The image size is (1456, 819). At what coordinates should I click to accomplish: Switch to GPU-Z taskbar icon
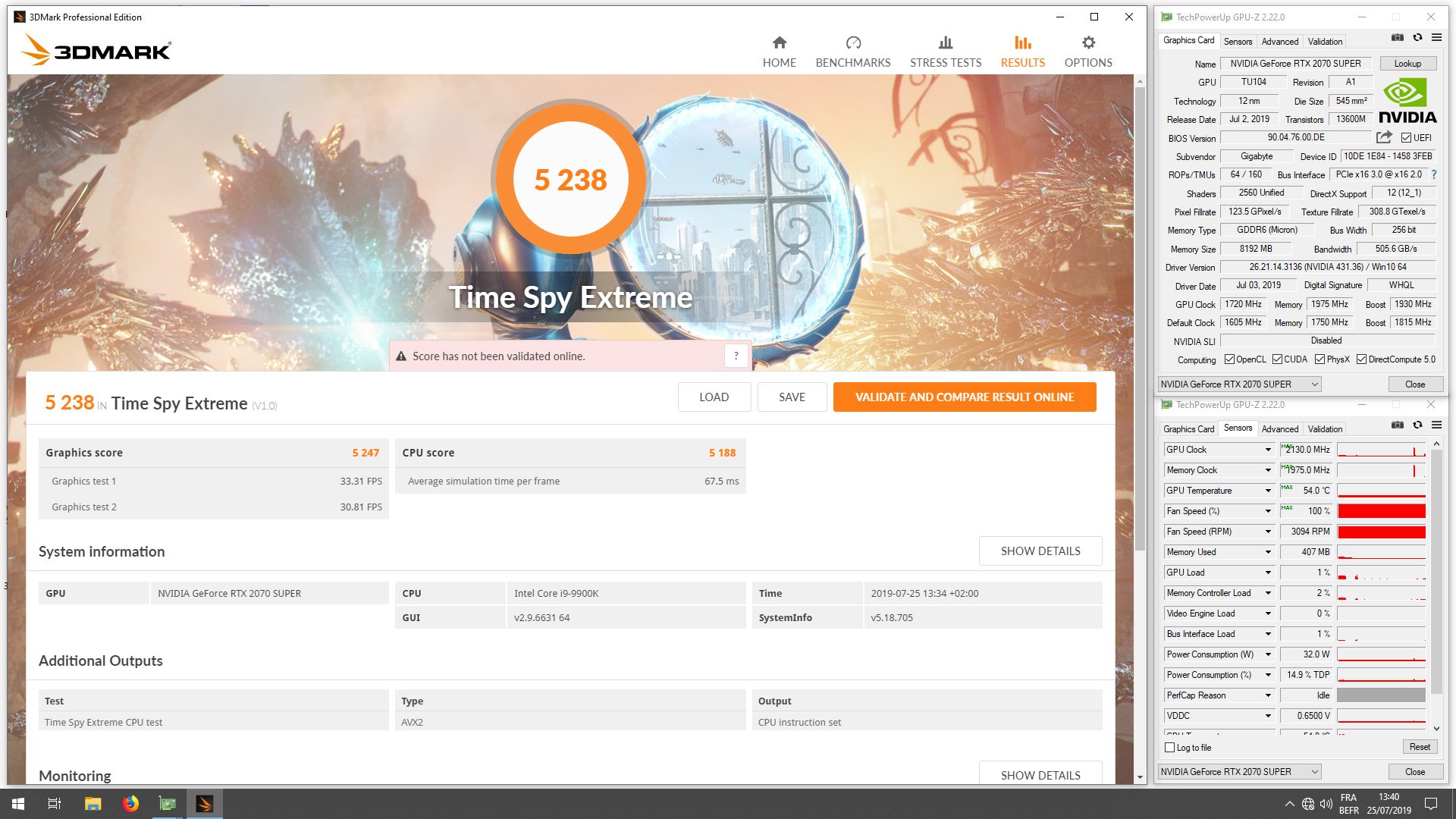168,804
